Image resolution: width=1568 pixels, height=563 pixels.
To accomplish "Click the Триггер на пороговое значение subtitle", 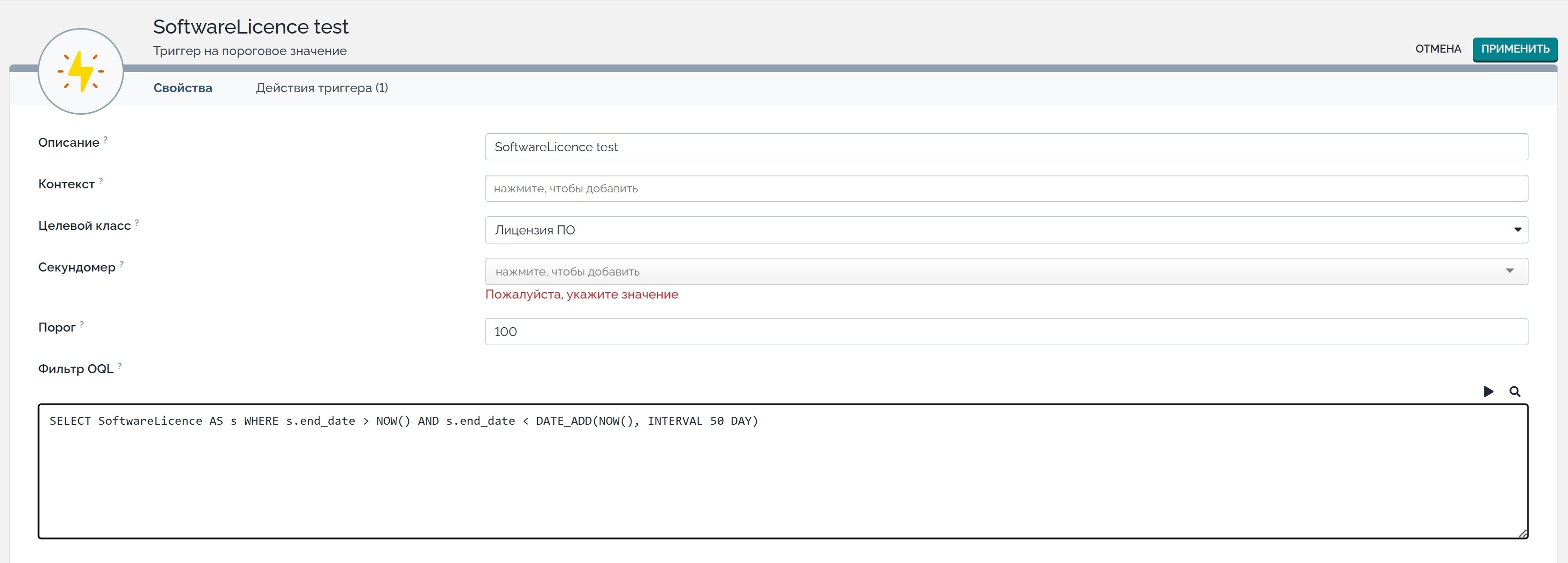I will coord(250,51).
